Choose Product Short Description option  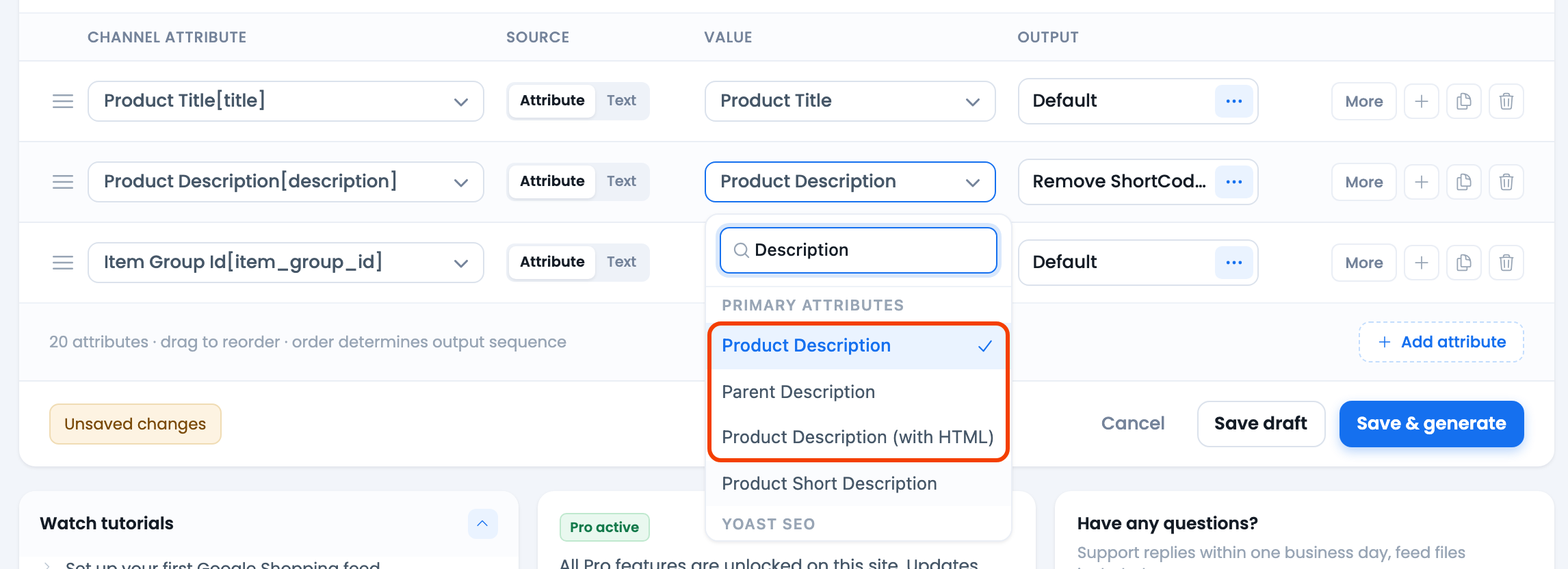[858, 484]
